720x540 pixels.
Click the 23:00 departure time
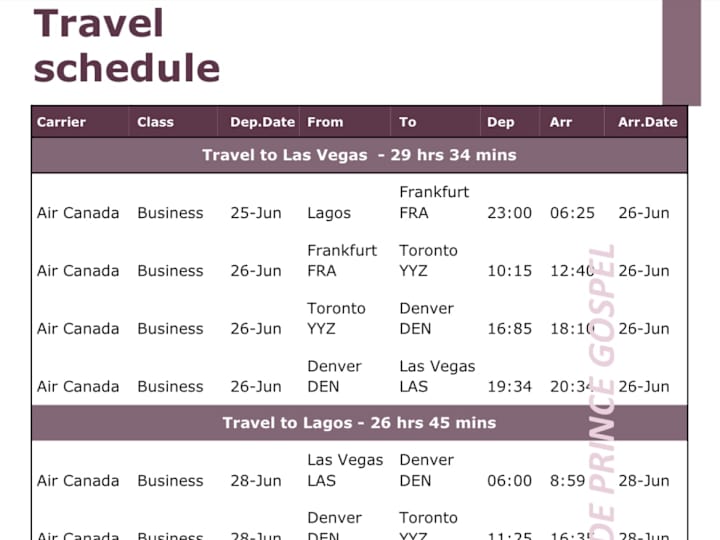coord(509,213)
